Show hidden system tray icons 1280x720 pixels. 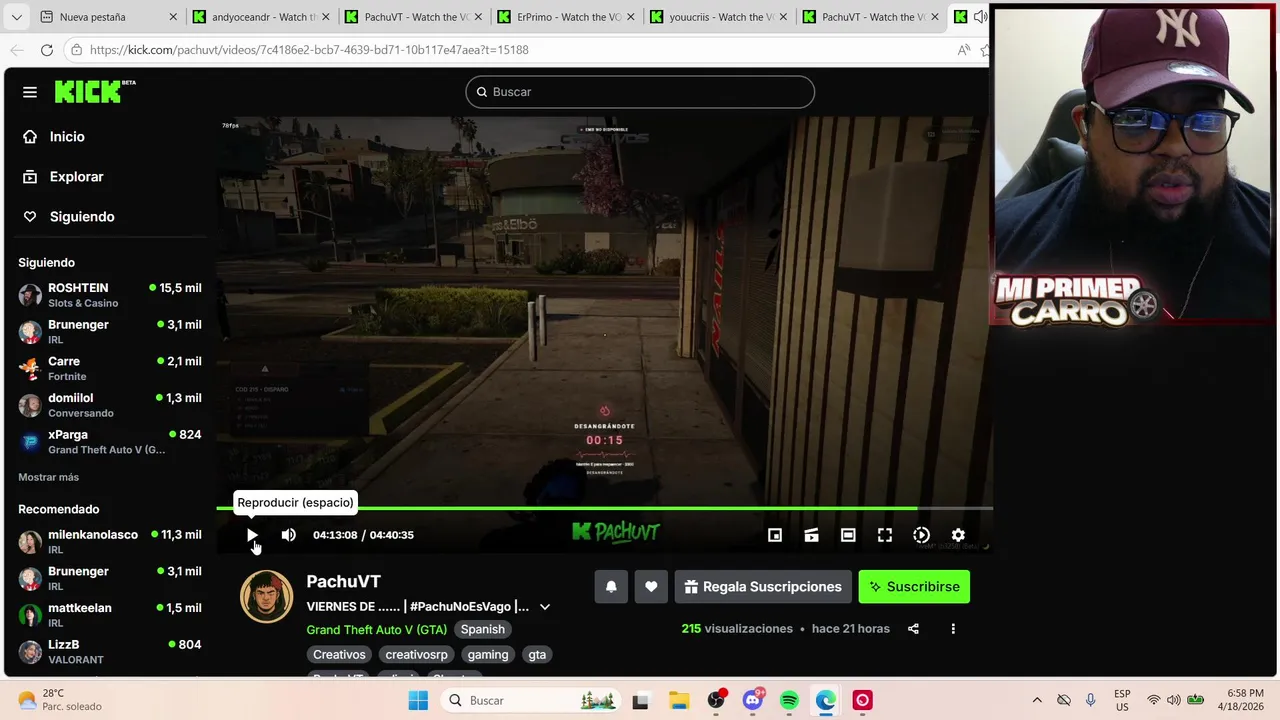coord(1037,701)
